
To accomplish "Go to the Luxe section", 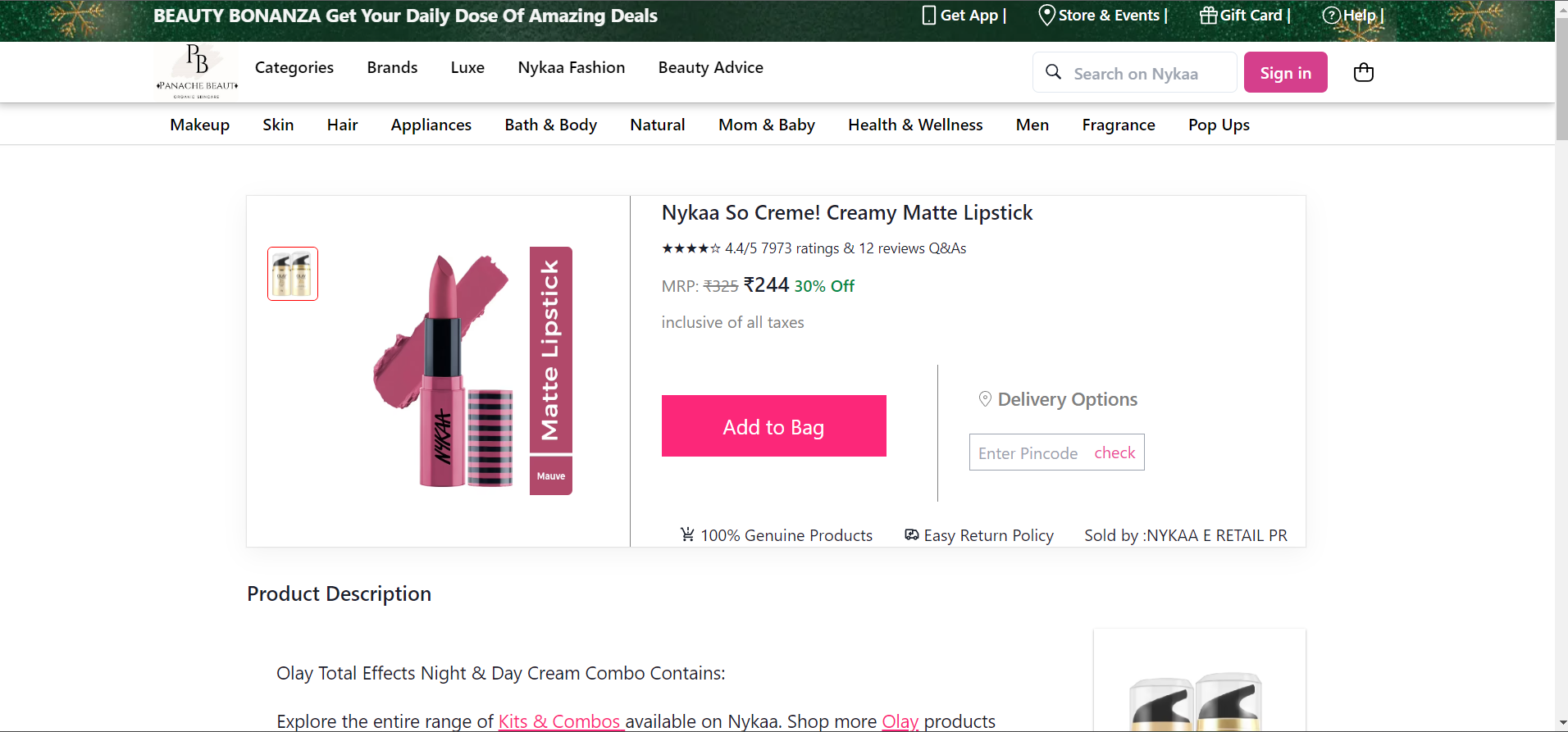I will [467, 67].
